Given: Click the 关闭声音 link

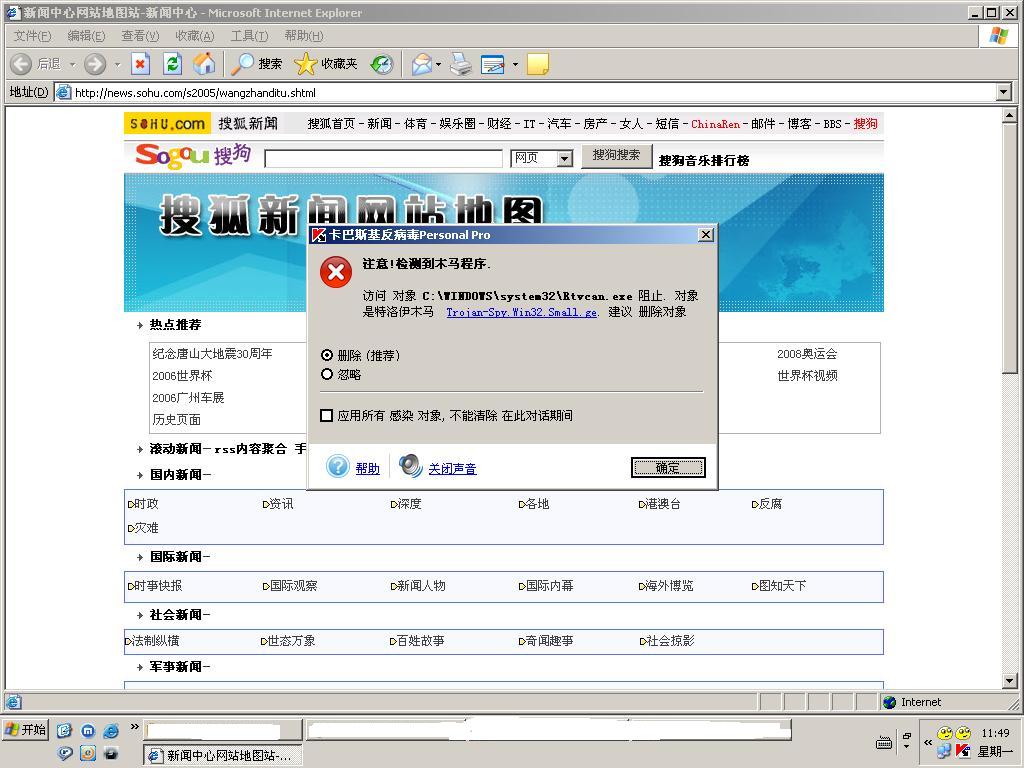Looking at the screenshot, I should [453, 468].
